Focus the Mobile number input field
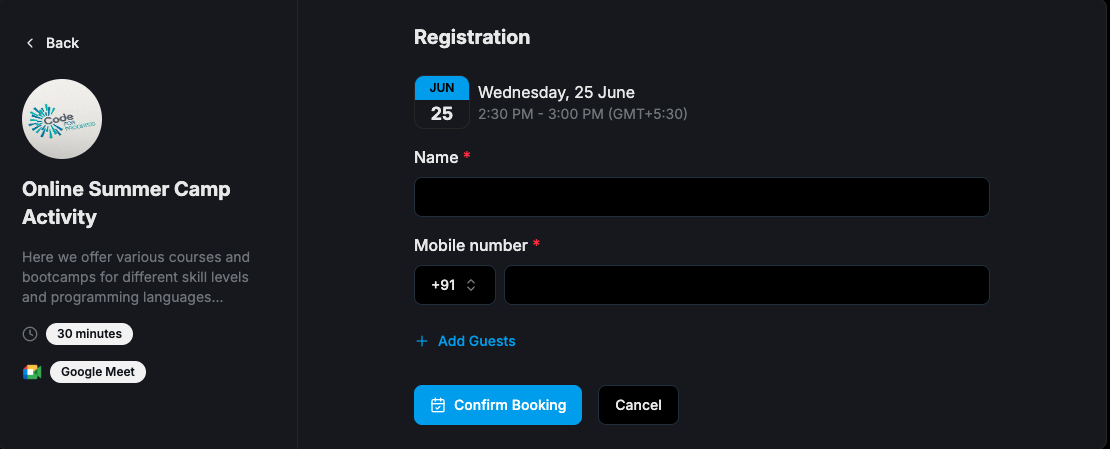Image resolution: width=1110 pixels, height=449 pixels. coord(746,285)
